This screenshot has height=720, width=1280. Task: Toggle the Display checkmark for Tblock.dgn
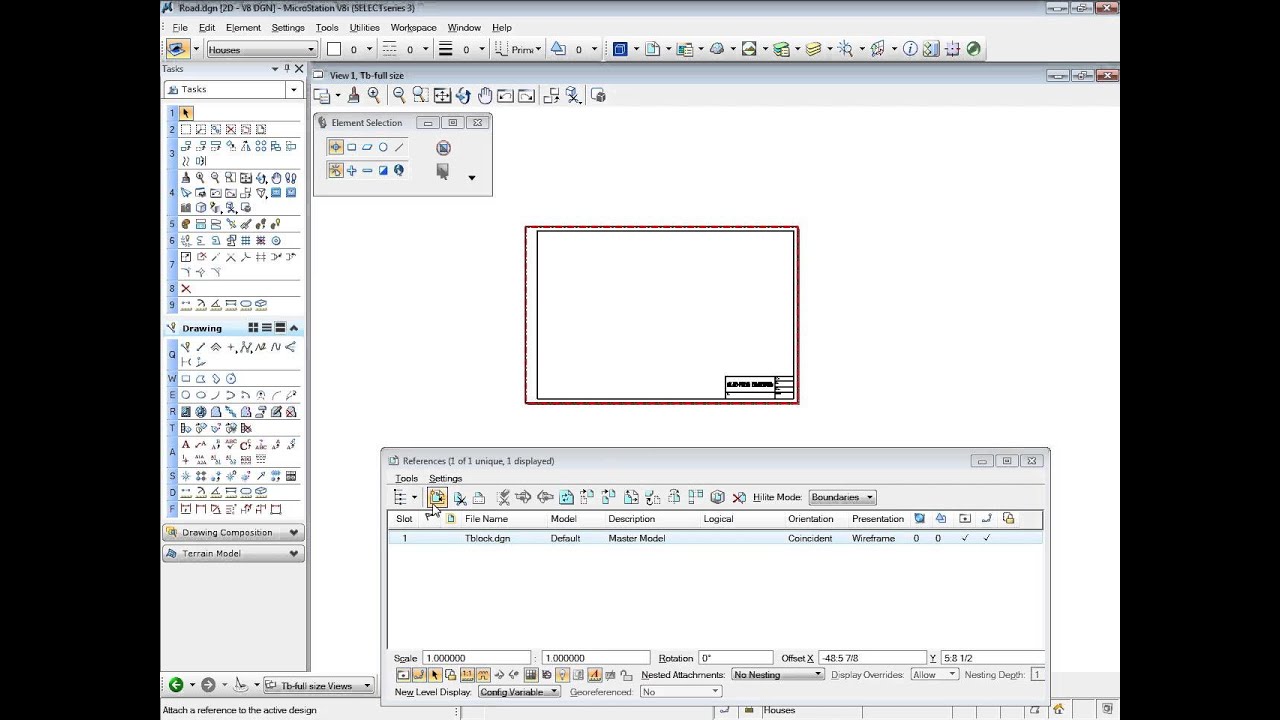coord(964,538)
